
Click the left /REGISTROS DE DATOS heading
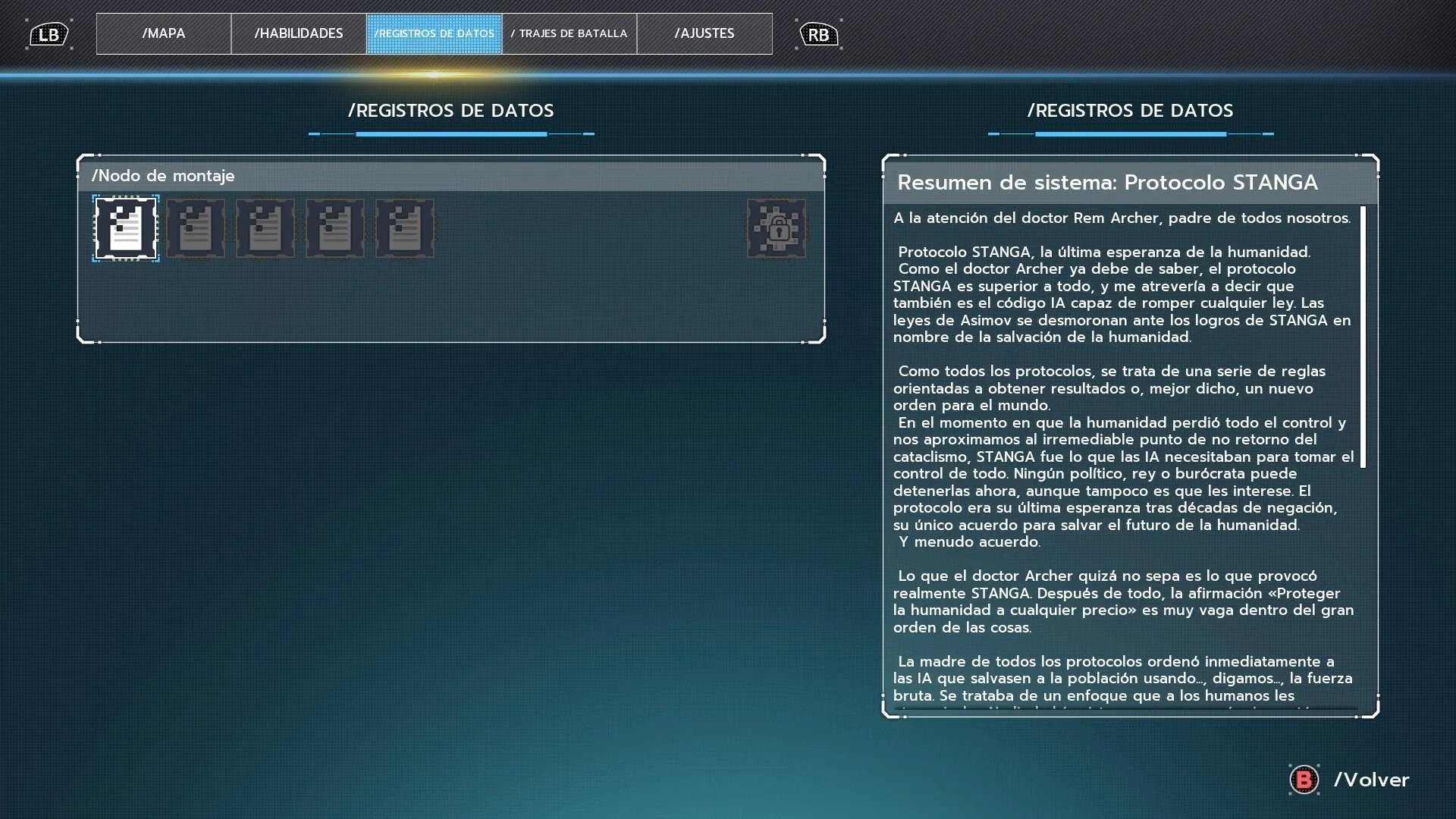450,111
